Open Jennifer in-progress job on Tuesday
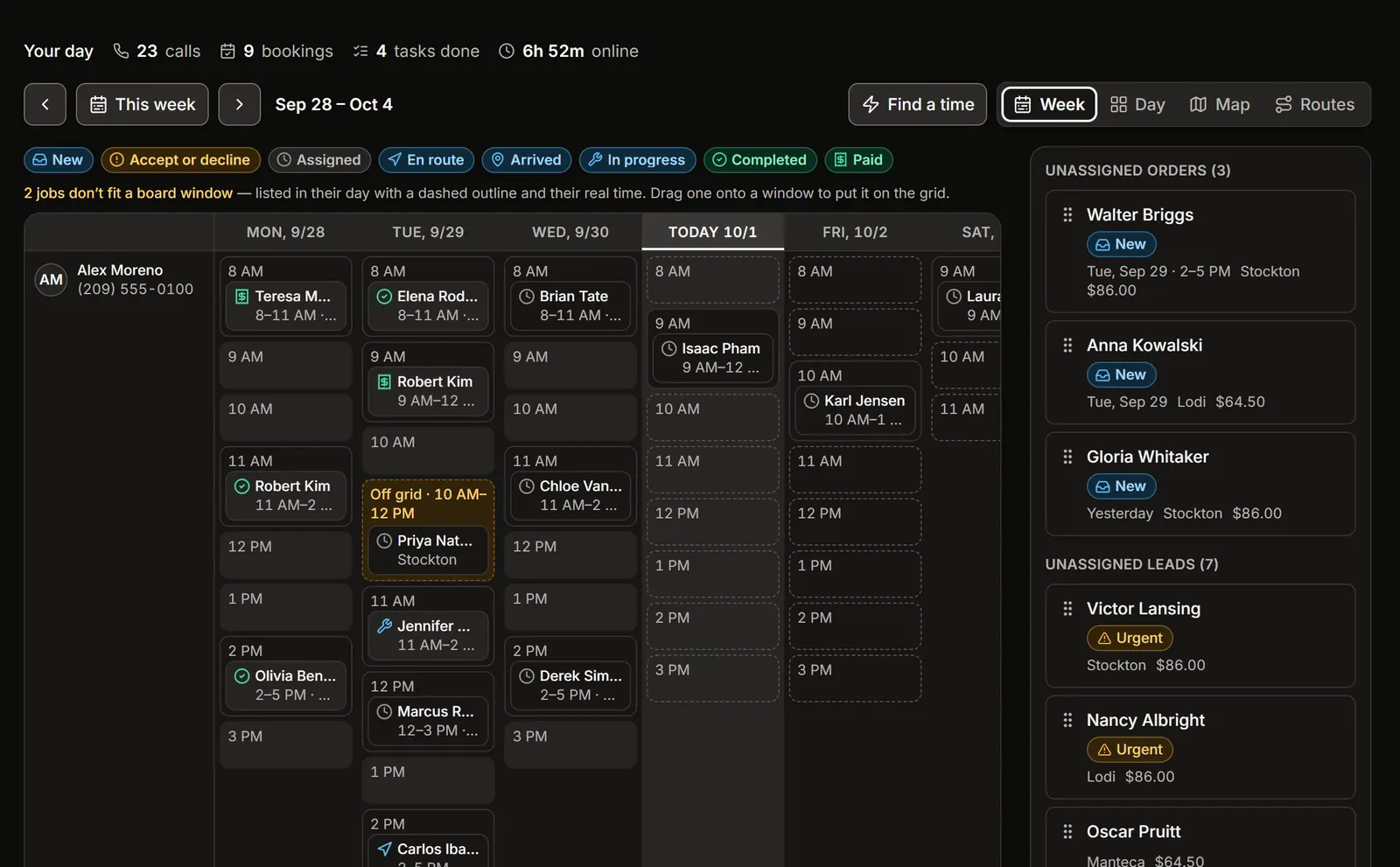1400x867 pixels. [428, 635]
